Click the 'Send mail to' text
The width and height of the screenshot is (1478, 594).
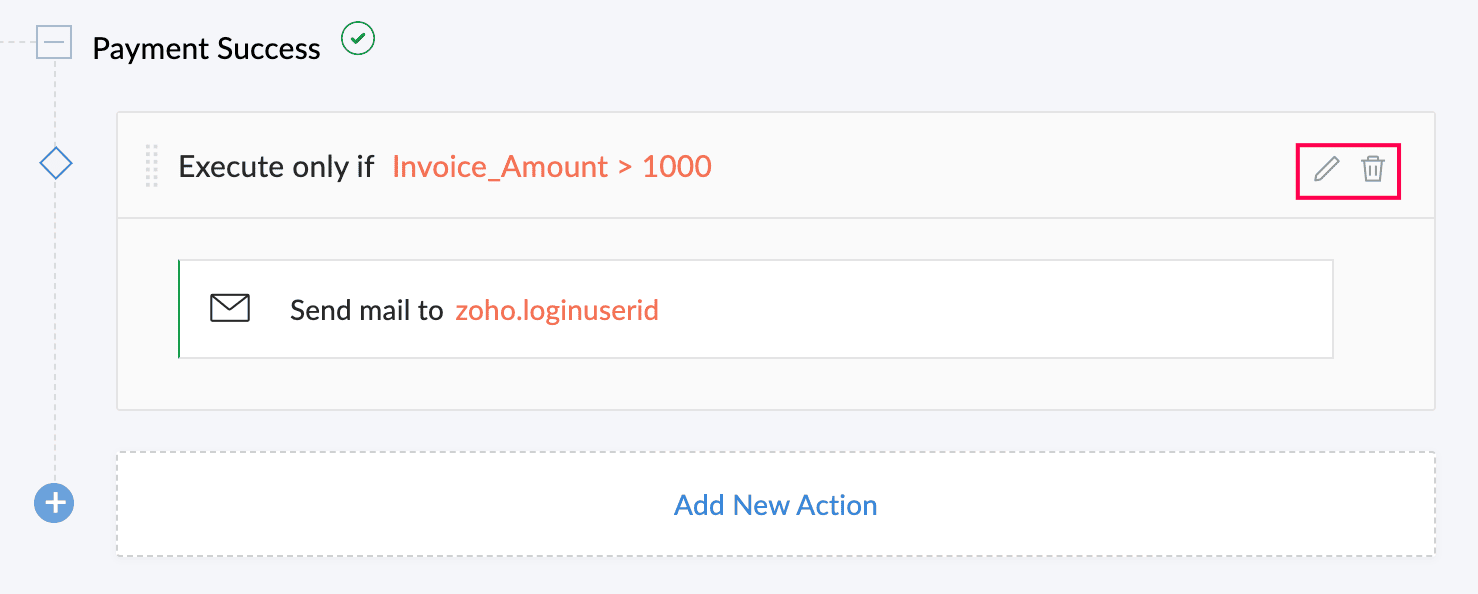coord(366,310)
